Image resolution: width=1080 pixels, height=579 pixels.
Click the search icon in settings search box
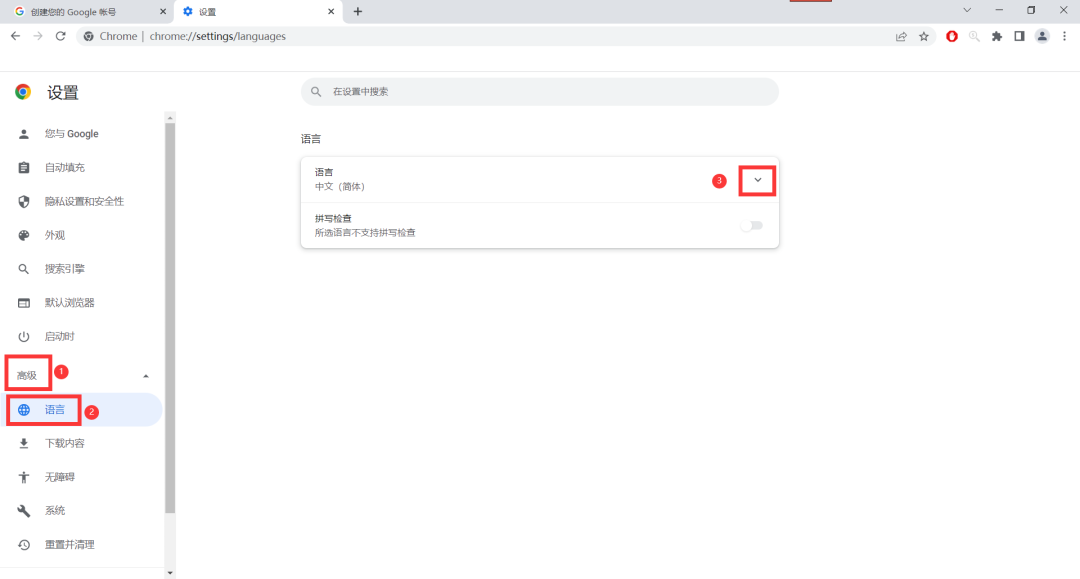point(316,92)
